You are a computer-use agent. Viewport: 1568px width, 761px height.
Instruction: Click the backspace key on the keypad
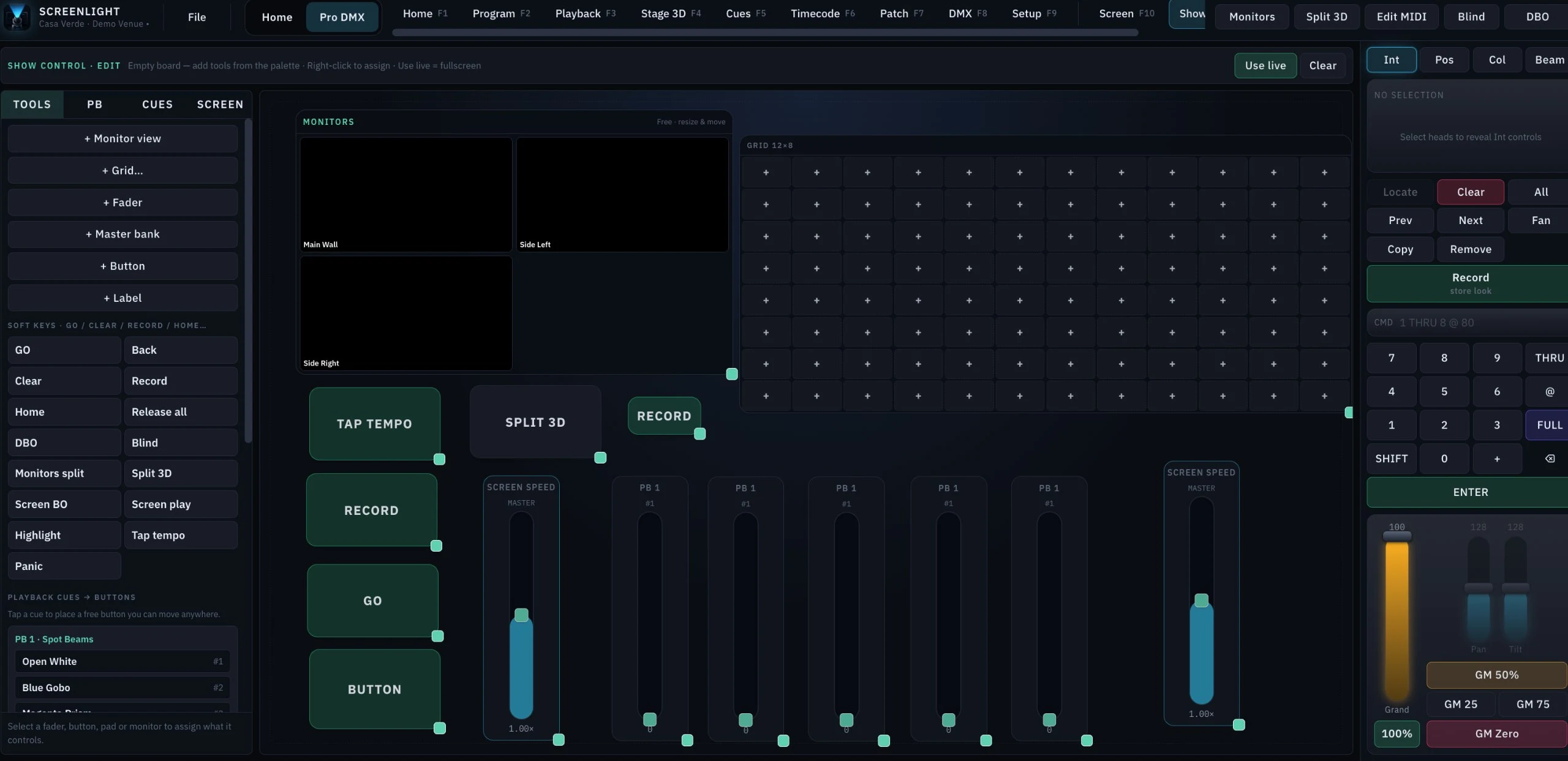point(1549,459)
